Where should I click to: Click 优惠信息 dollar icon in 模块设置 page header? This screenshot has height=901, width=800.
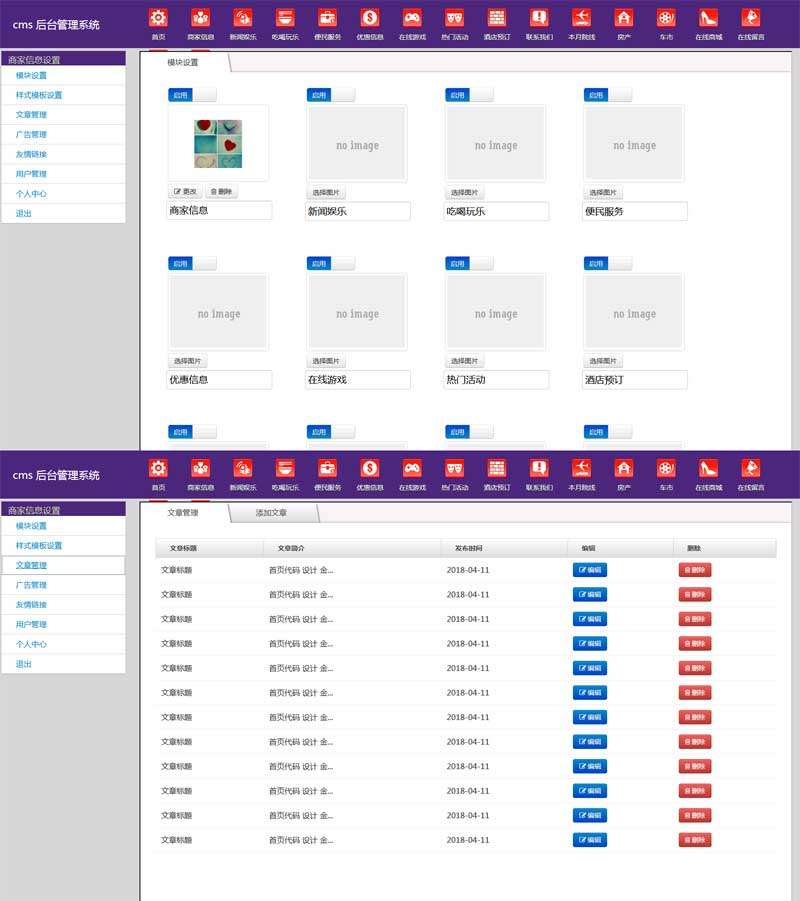(x=370, y=18)
